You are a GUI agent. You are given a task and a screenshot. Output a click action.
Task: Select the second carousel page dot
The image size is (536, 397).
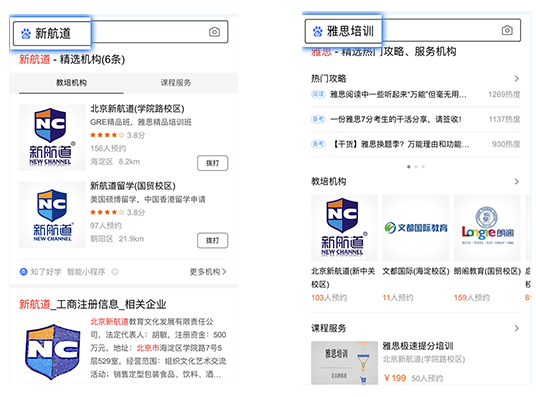416,167
